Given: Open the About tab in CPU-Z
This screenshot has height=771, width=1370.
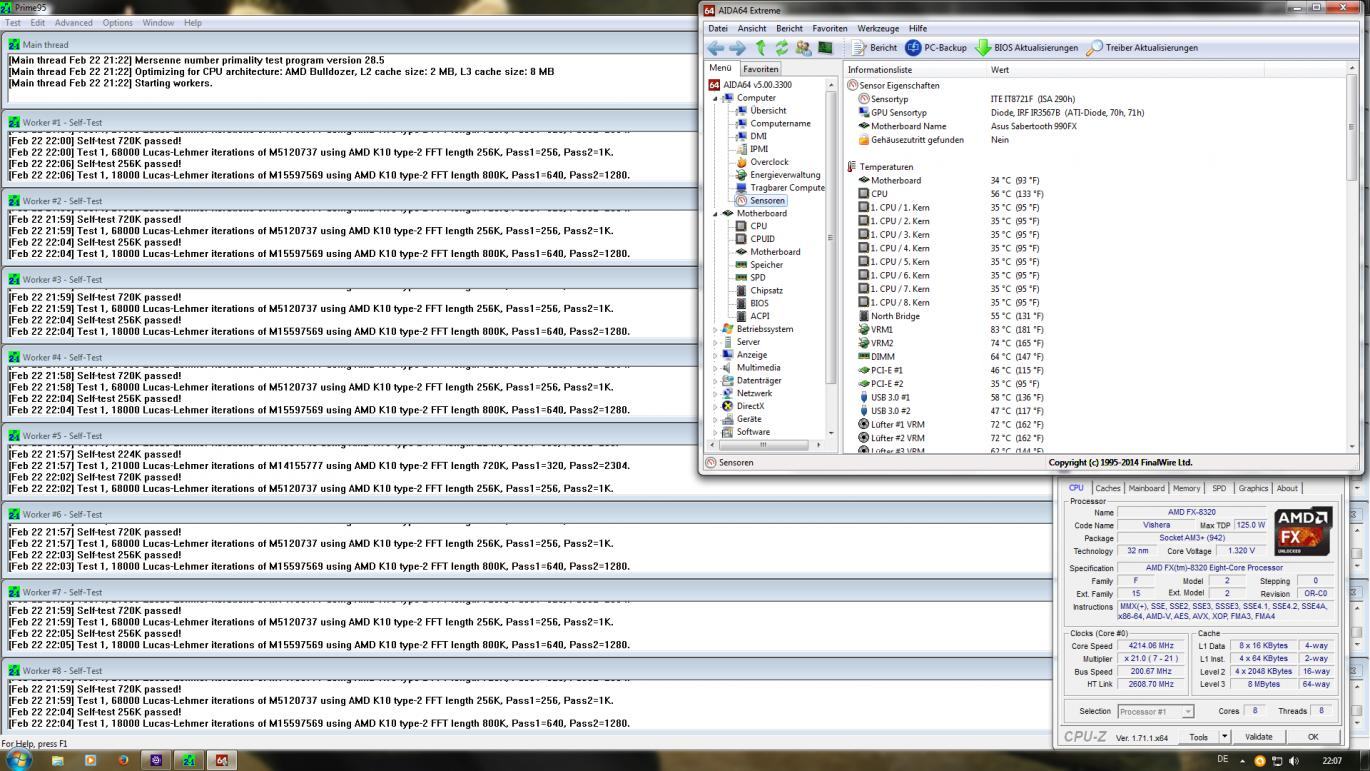Looking at the screenshot, I should coord(1287,488).
